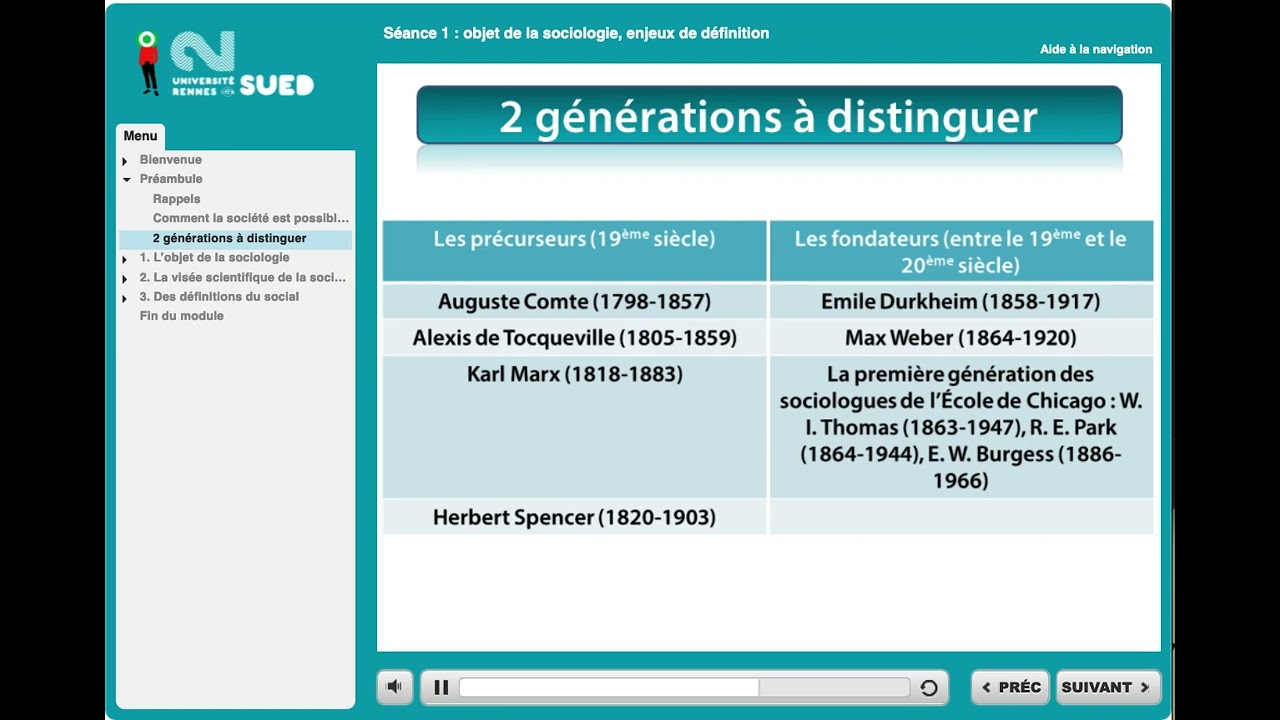Open Comment la société est possible slide
Image resolution: width=1280 pixels, height=720 pixels.
251,218
